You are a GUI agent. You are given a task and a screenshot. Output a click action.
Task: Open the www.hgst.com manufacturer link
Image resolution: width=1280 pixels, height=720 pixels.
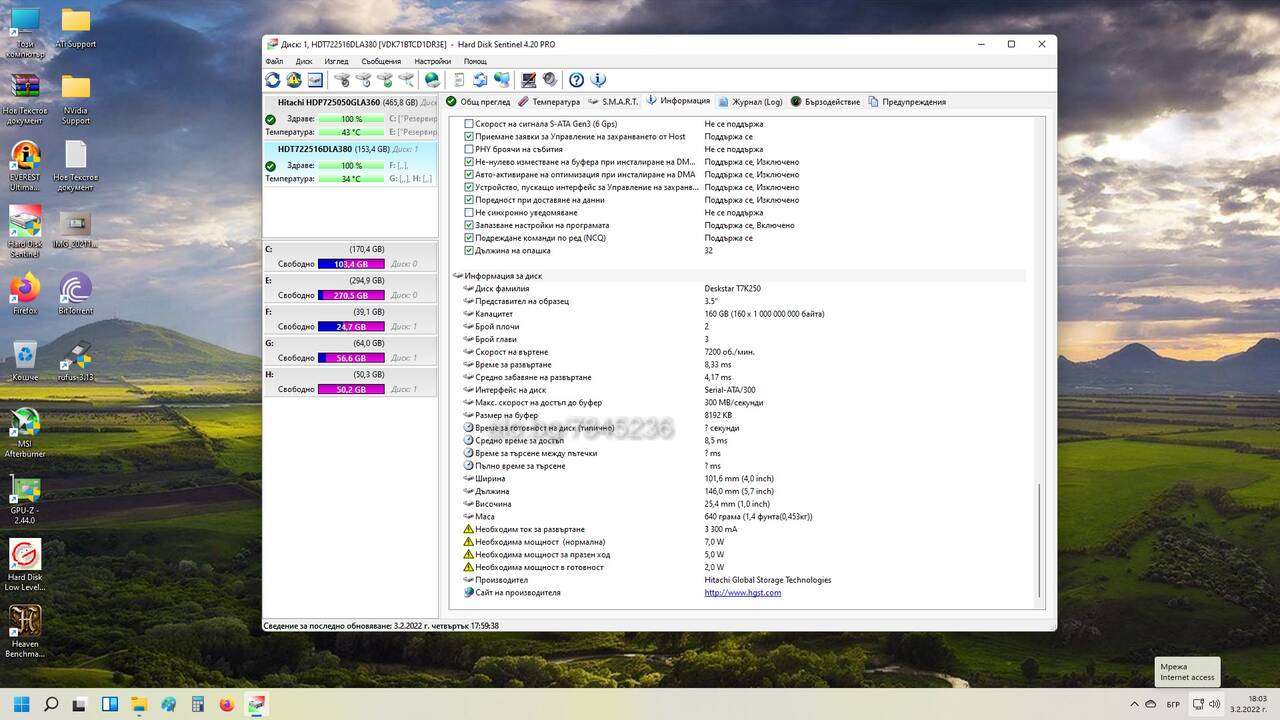coord(743,593)
